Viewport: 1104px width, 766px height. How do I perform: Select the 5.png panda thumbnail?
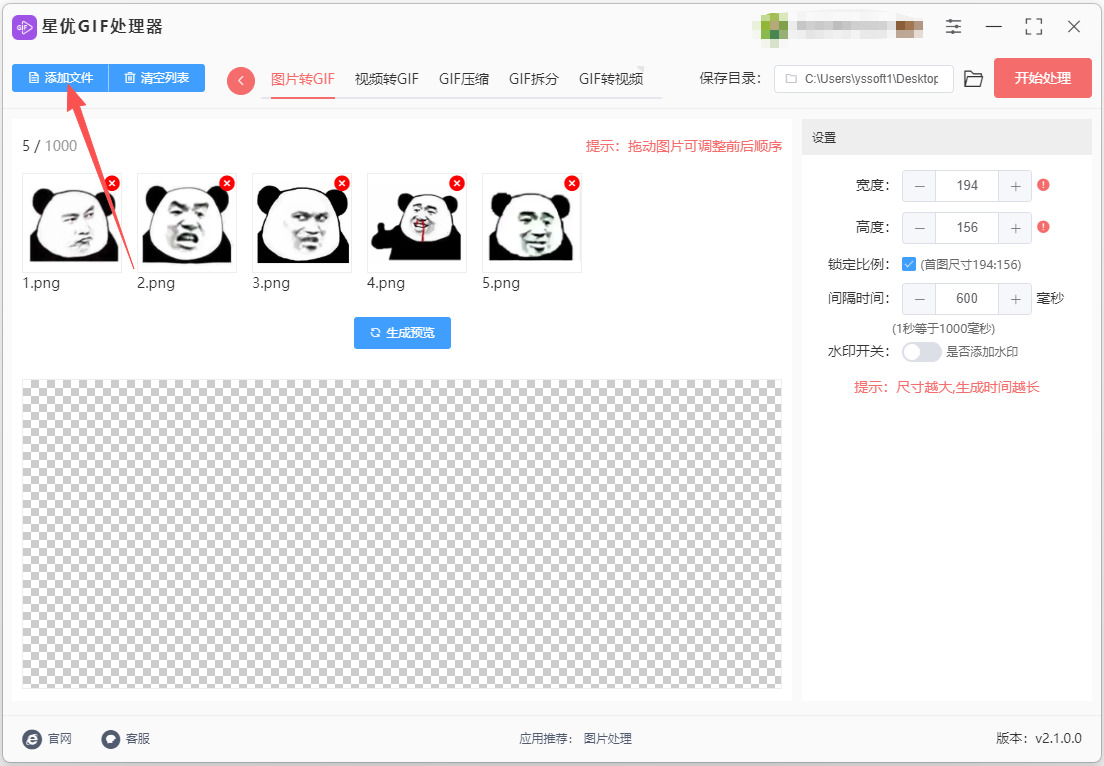point(532,223)
